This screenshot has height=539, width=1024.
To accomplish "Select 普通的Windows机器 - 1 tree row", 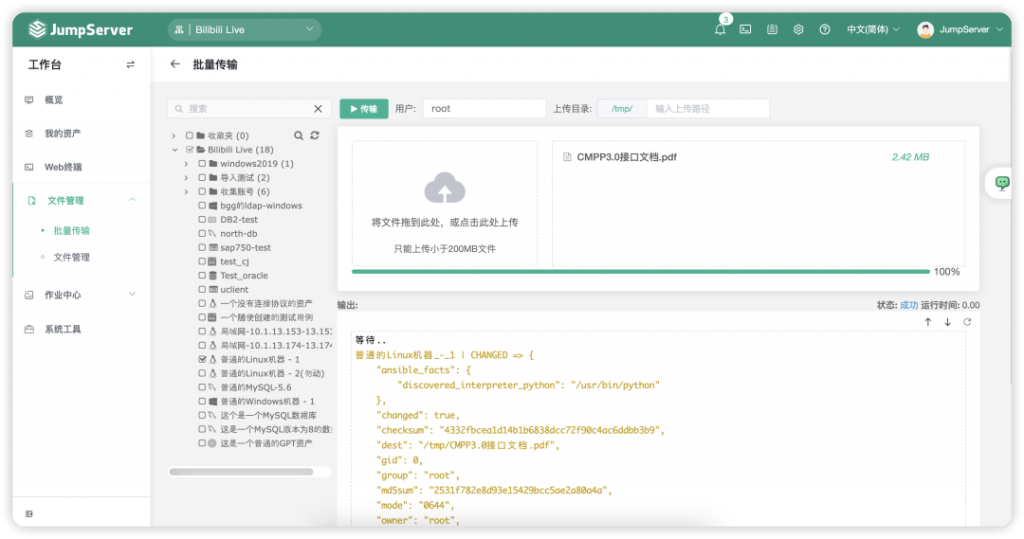I will pyautogui.click(x=266, y=401).
